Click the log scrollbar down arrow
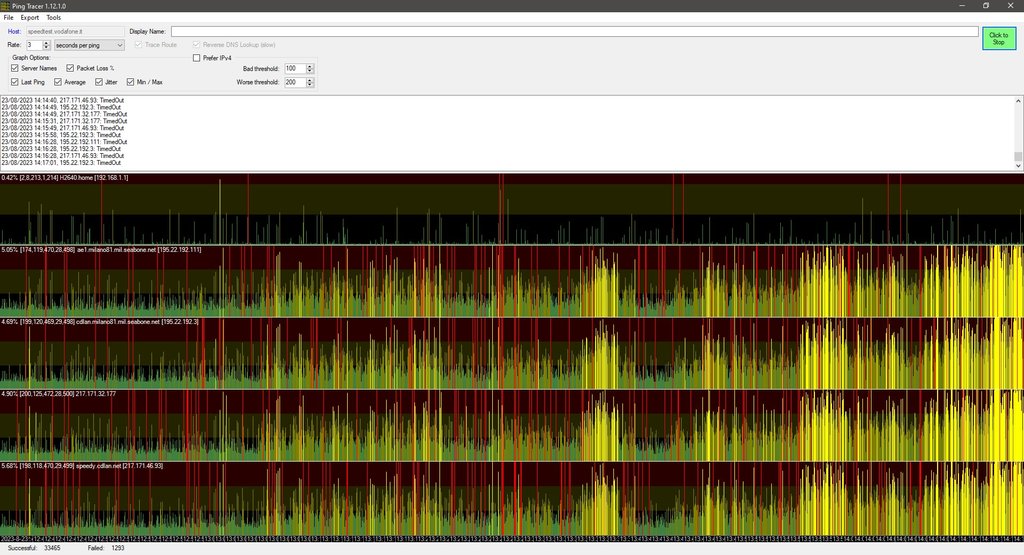This screenshot has height=555, width=1024. pos(1017,166)
